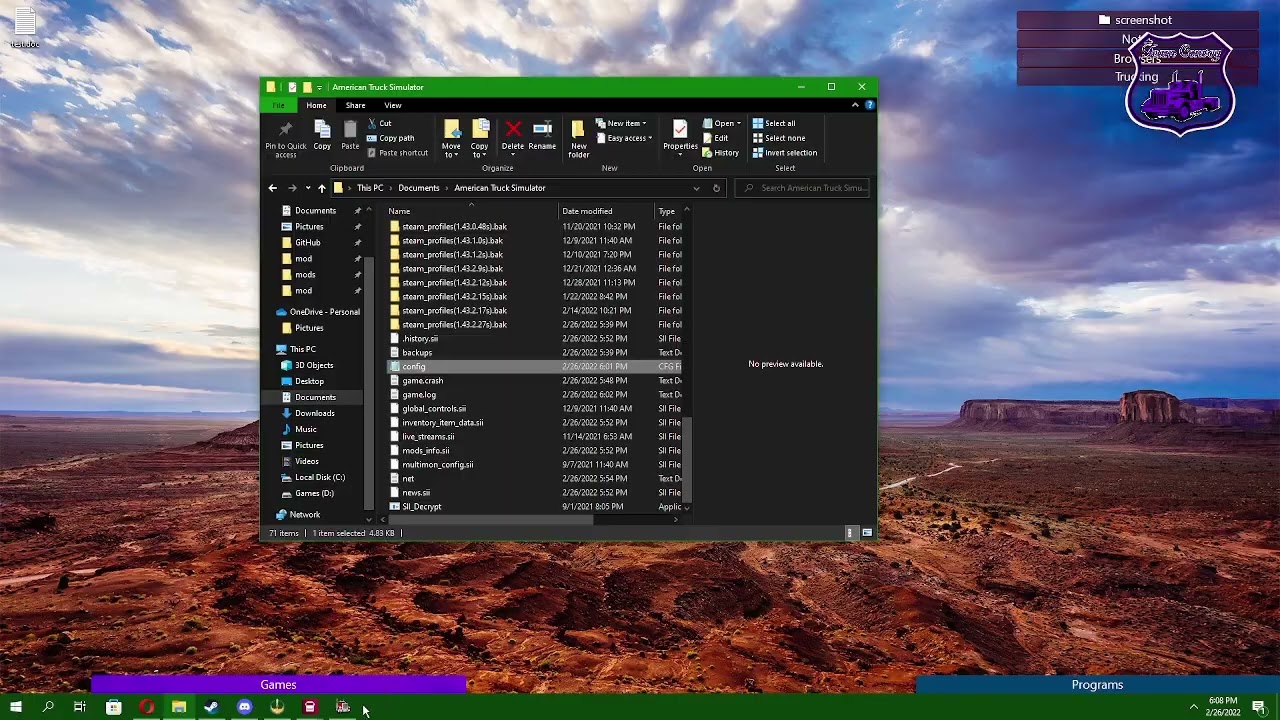The width and height of the screenshot is (1280, 720).
Task: Go back with the back arrow
Action: tap(272, 188)
